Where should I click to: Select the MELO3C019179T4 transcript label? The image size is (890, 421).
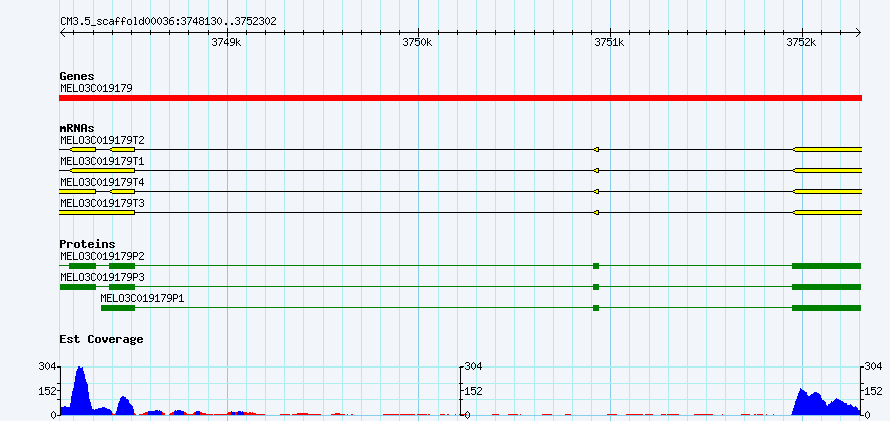pos(102,182)
